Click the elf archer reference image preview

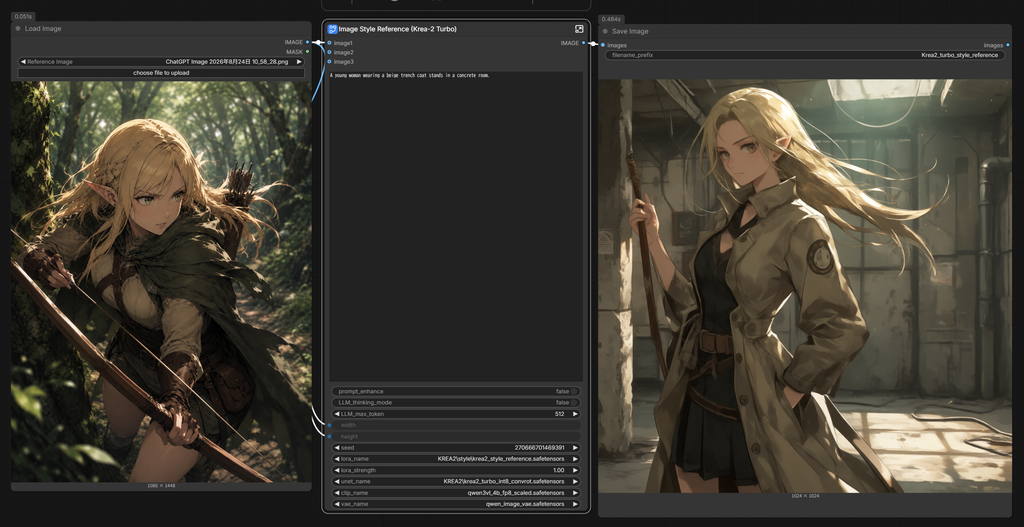(x=161, y=281)
